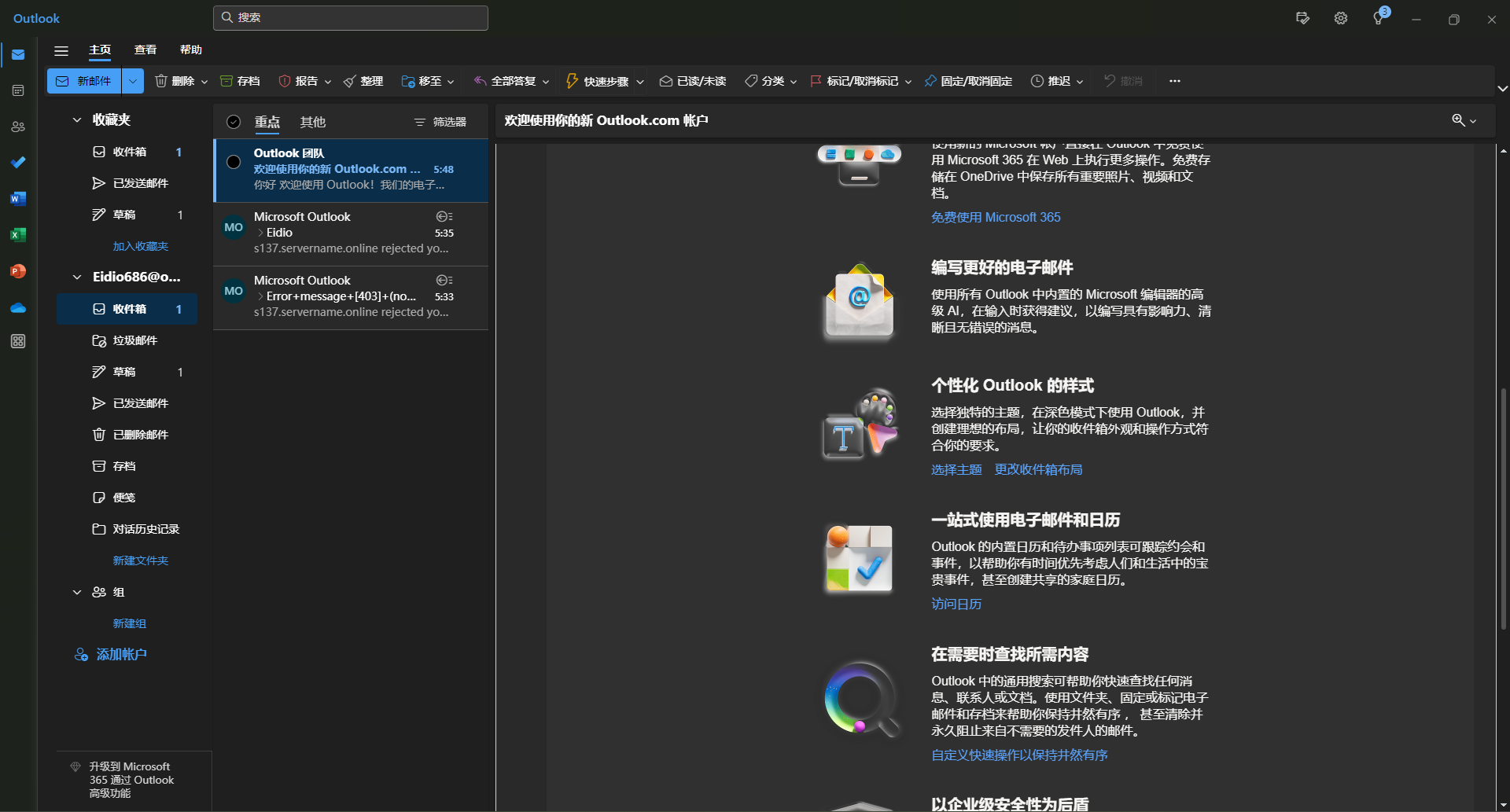The height and width of the screenshot is (812, 1510).
Task: Collapse the Eidio686@o... account tree
Action: point(77,277)
